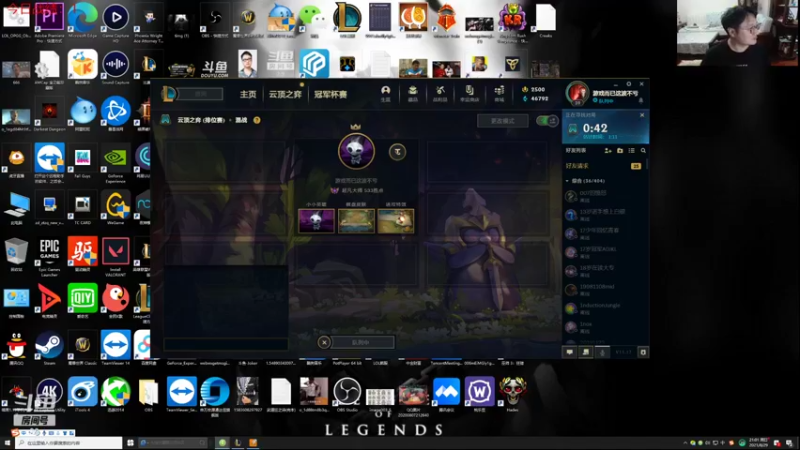Open notification center at taskbar end
The height and width of the screenshot is (450, 800).
790,442
